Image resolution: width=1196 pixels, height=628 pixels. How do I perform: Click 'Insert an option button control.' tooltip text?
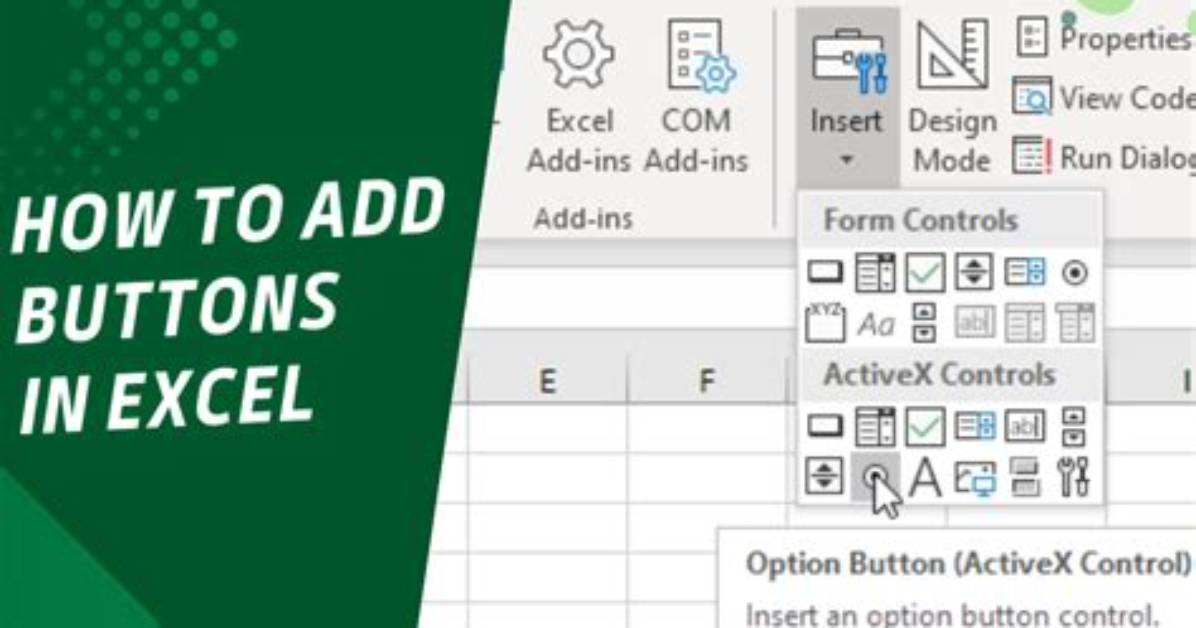[952, 614]
